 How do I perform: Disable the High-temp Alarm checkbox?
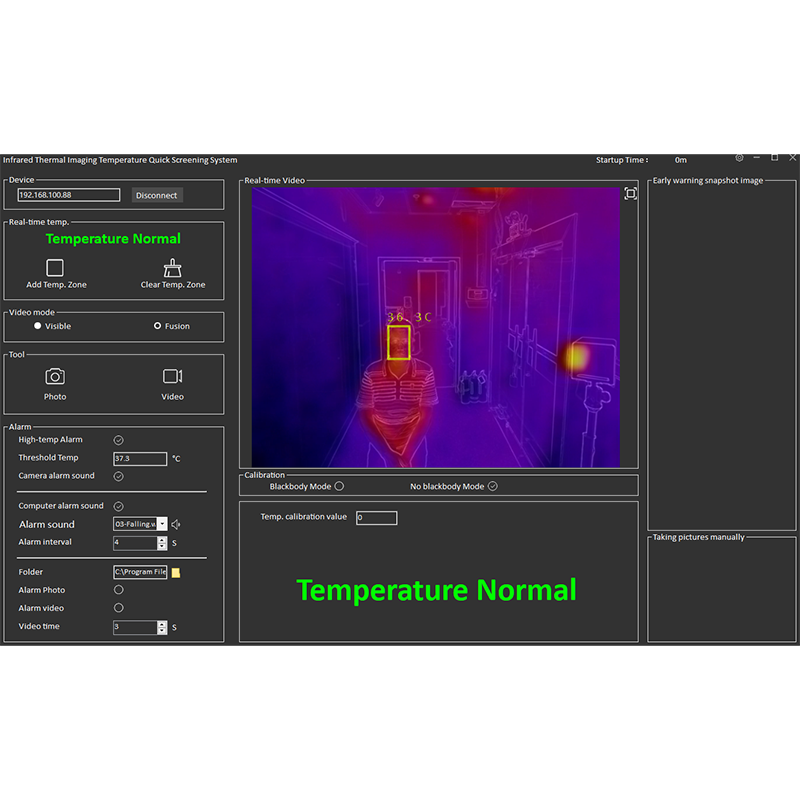pos(119,440)
